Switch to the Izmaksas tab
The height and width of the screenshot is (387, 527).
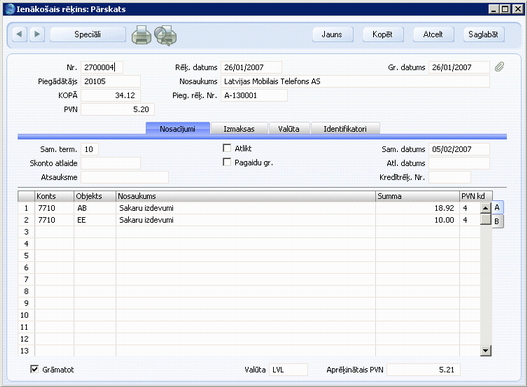click(x=239, y=129)
